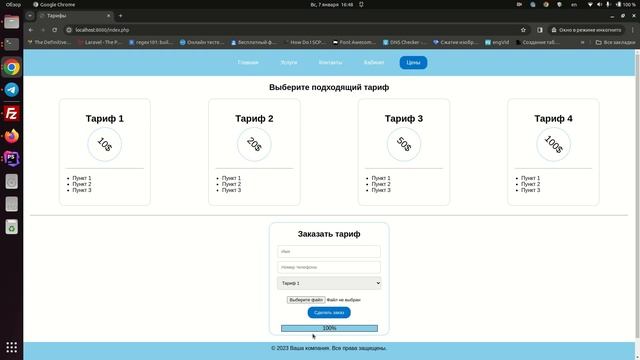This screenshot has width=640, height=360.
Task: Open Telegram from the dock
Action: [x=11, y=90]
